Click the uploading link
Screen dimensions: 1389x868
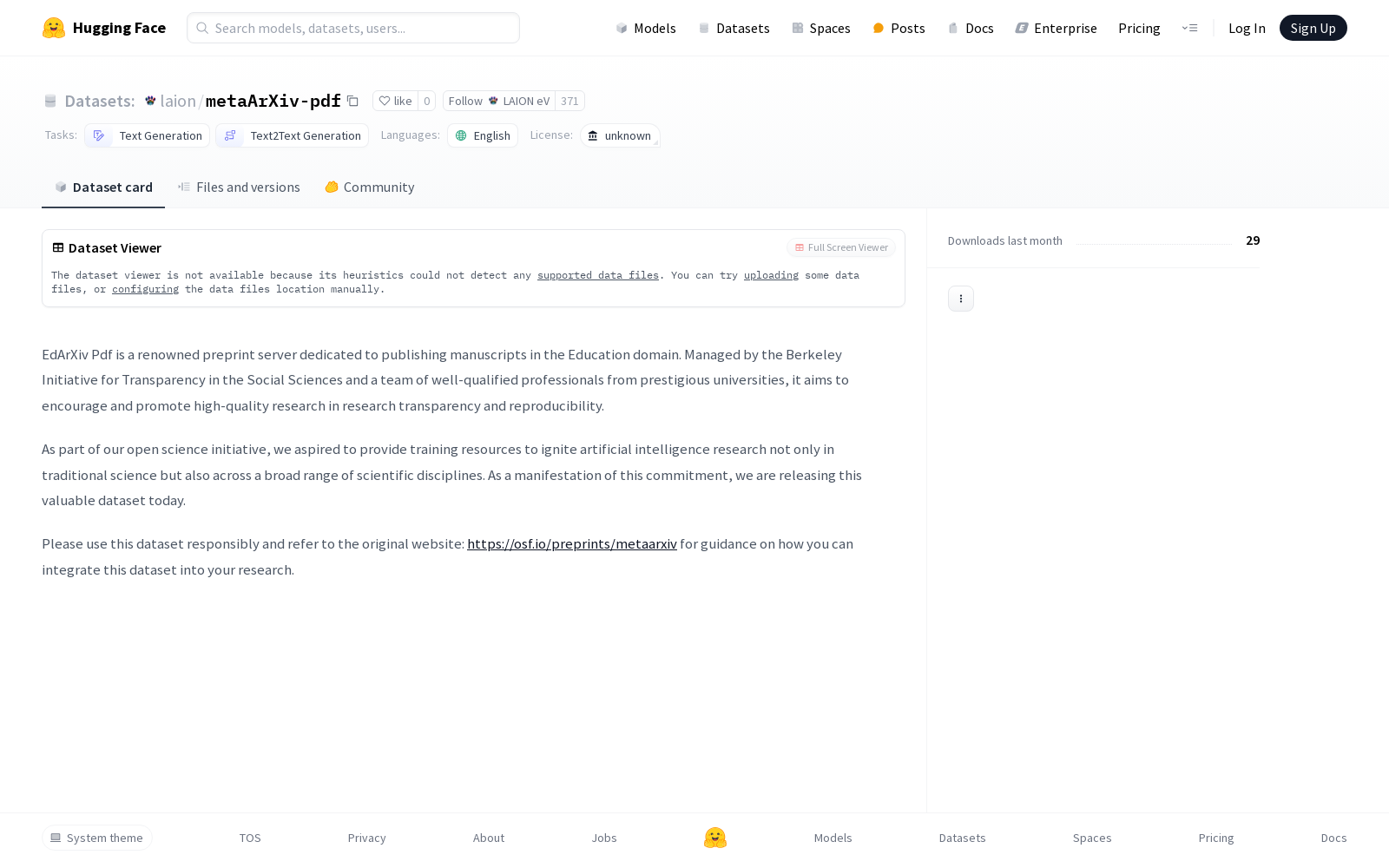tap(771, 275)
